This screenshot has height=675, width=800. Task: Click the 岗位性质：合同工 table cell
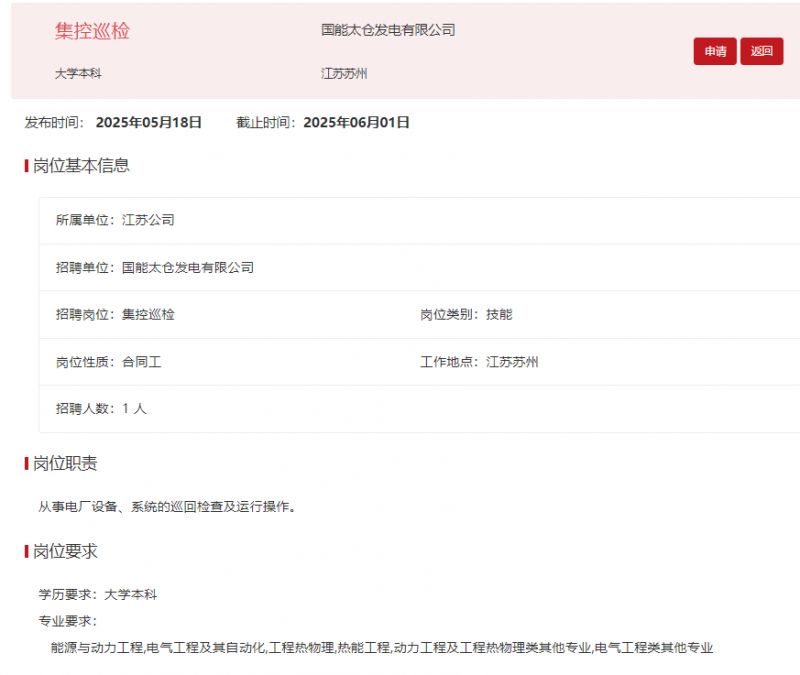[x=109, y=362]
